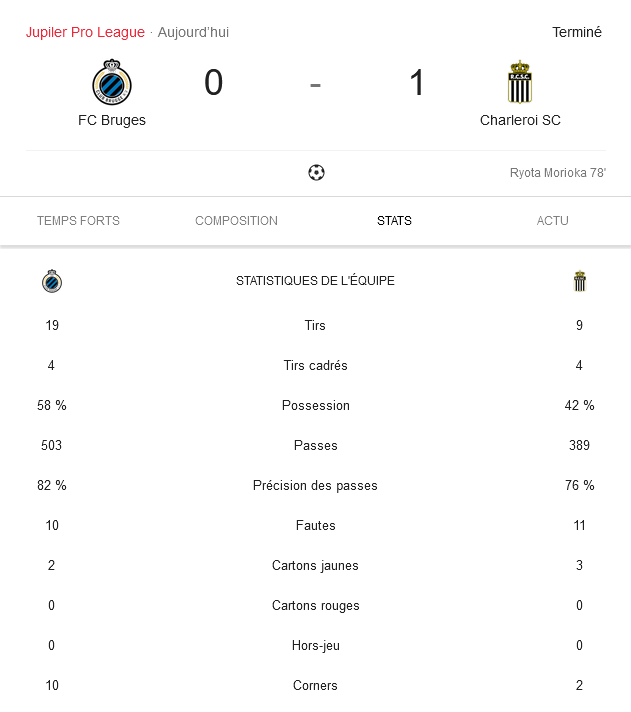
Task: Click the Tirs cadrés stat label
Action: pyautogui.click(x=316, y=366)
